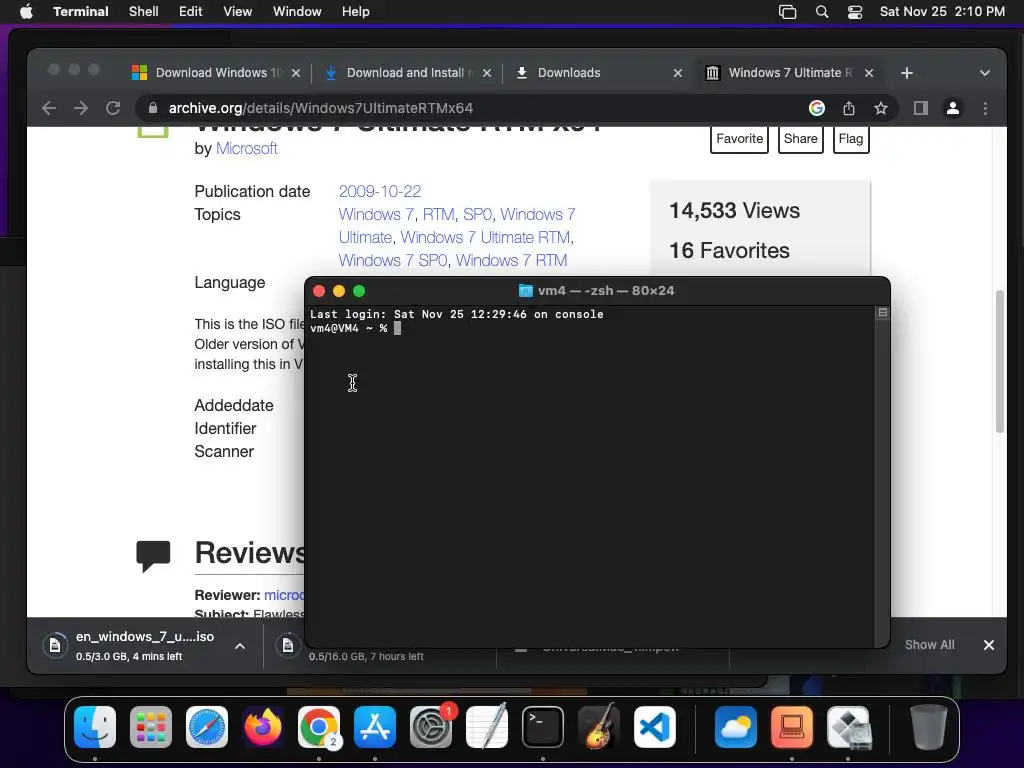Open Spotlight search in menu bar

click(x=822, y=12)
